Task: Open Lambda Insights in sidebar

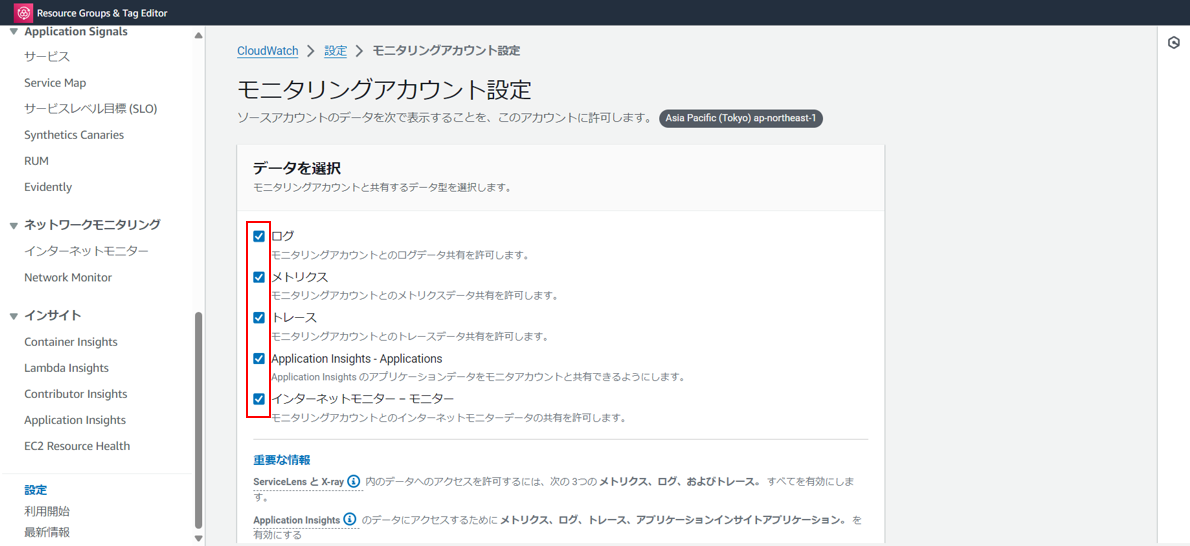Action: [66, 368]
